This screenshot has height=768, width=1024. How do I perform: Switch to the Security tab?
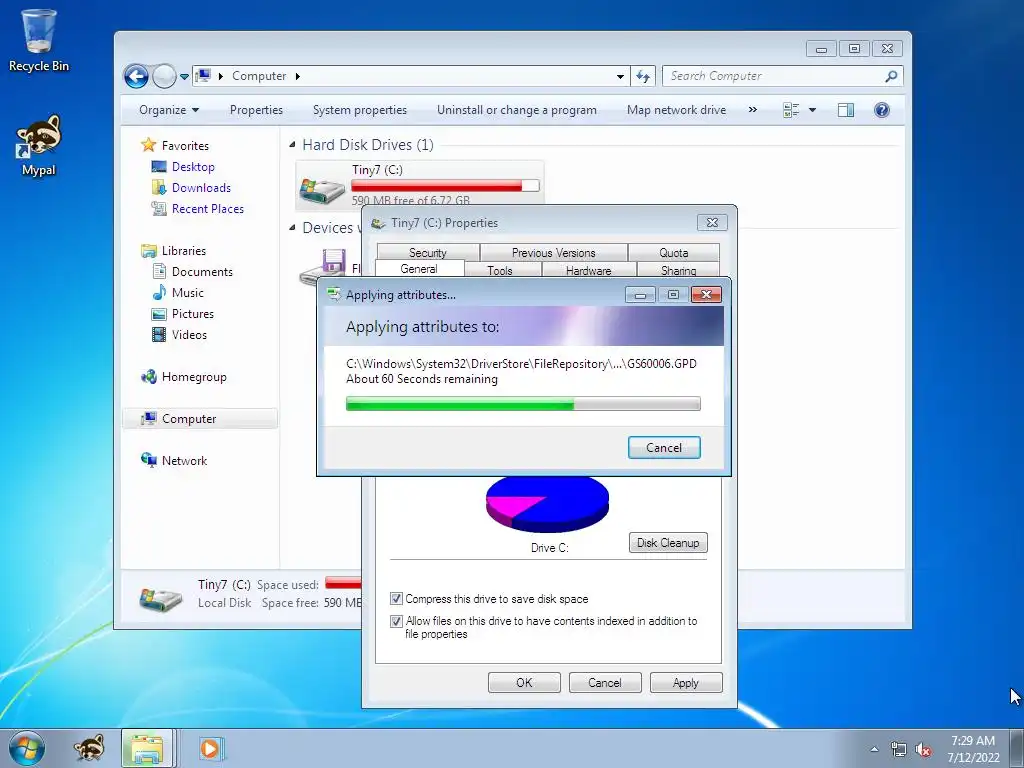(428, 252)
